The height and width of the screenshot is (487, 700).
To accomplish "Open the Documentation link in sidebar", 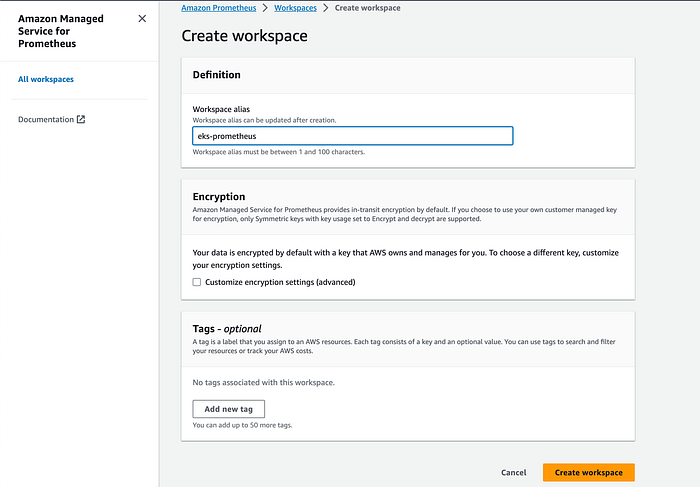I will (46, 120).
